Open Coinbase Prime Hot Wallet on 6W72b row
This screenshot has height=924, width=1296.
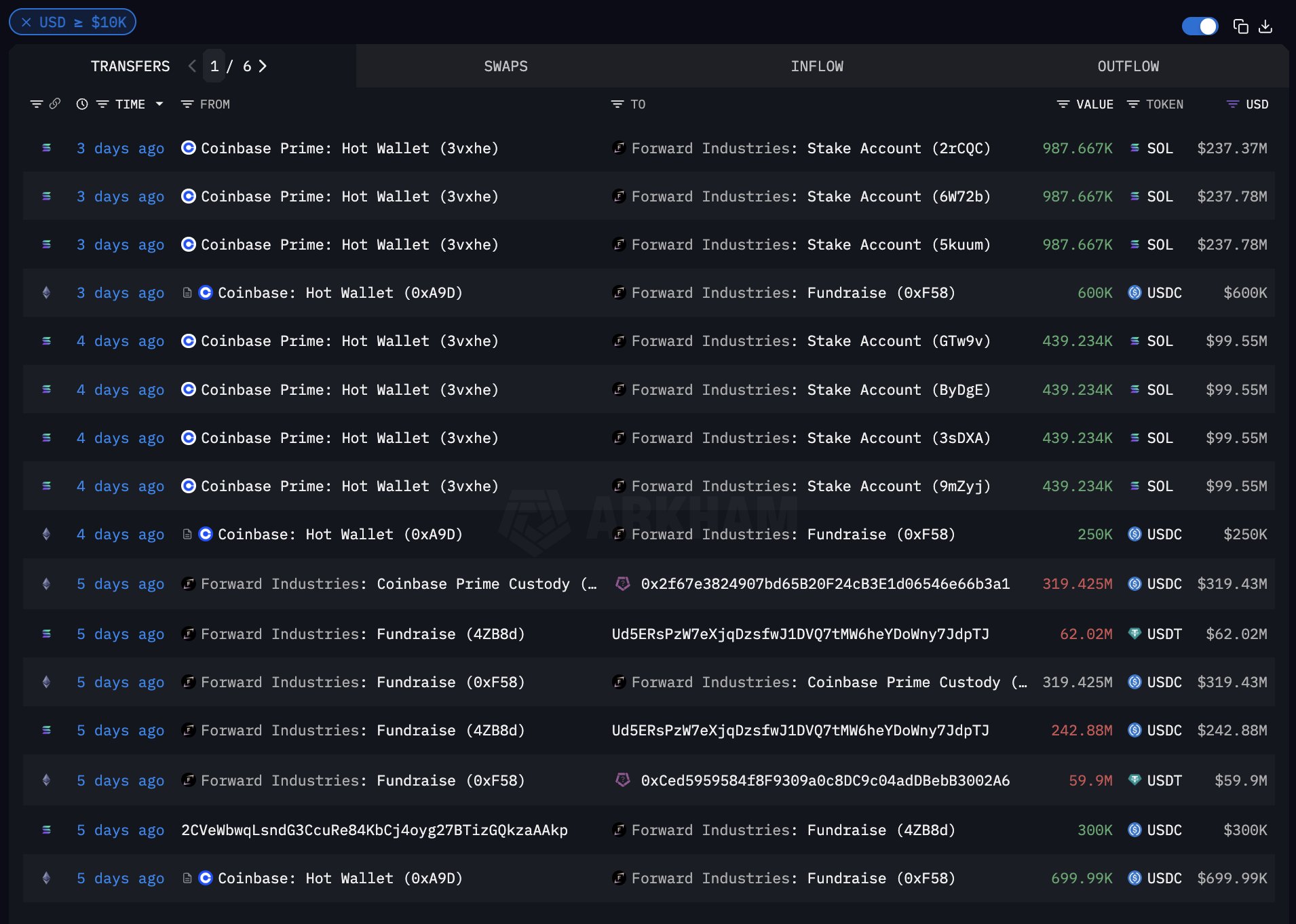click(x=349, y=196)
